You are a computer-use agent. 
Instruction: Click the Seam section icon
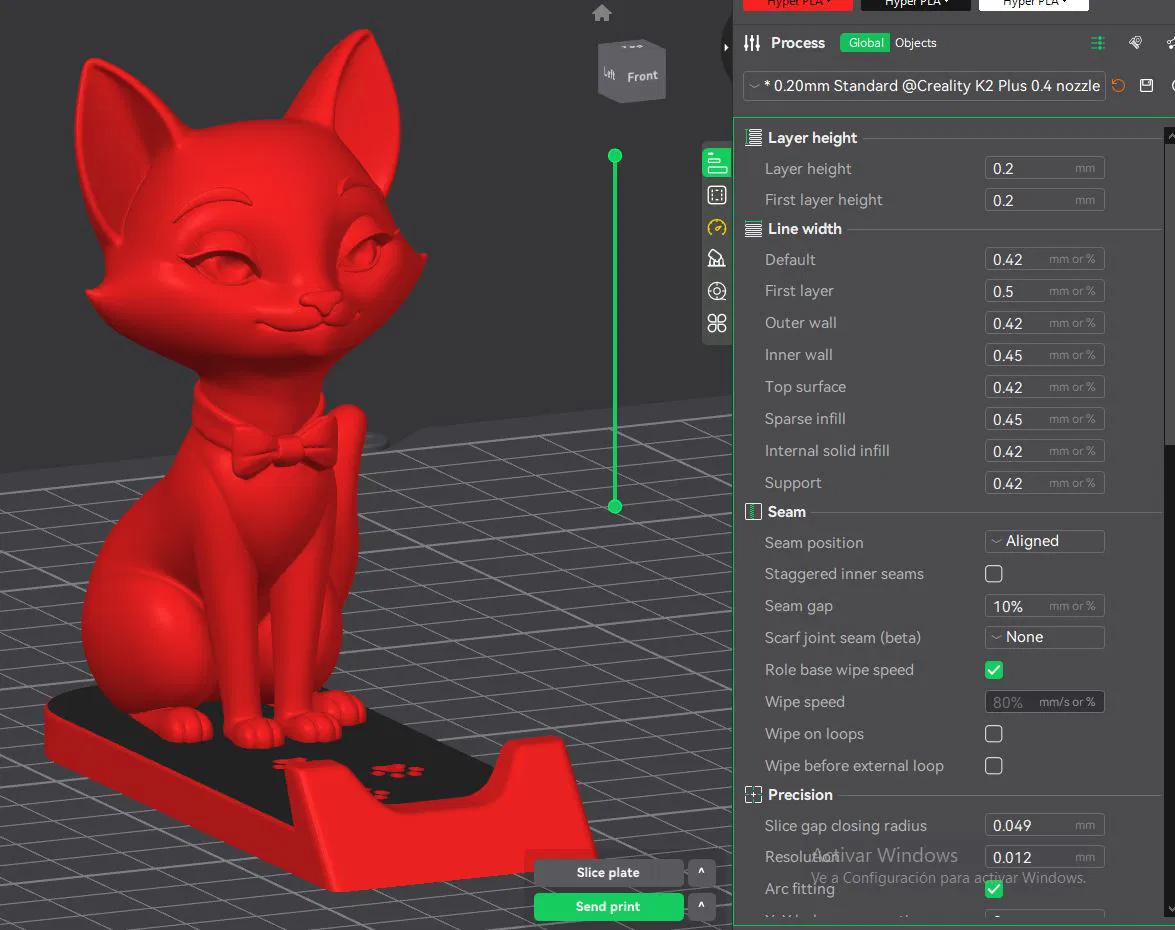[x=753, y=512]
